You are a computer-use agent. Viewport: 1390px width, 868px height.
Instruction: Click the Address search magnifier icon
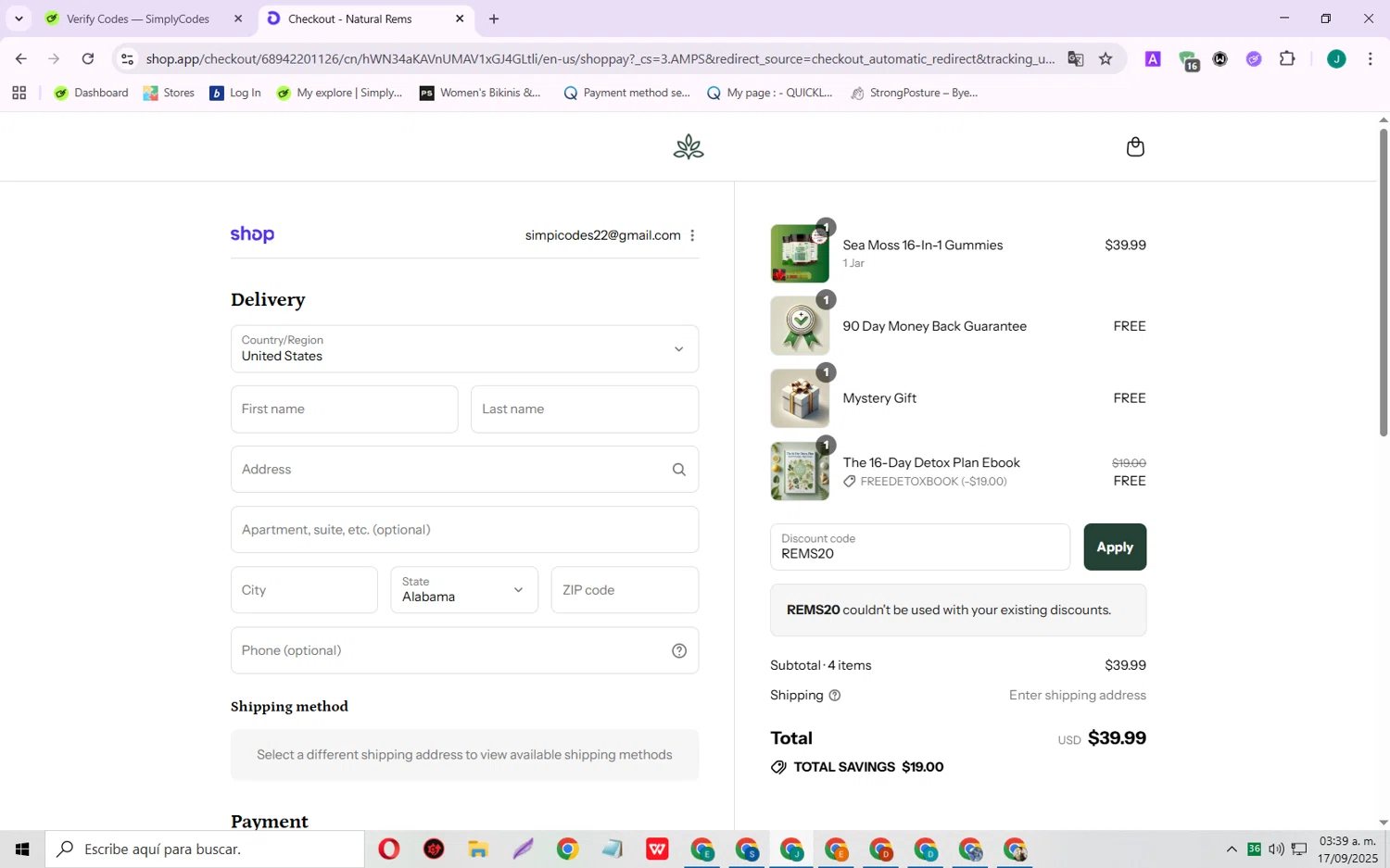(x=679, y=470)
